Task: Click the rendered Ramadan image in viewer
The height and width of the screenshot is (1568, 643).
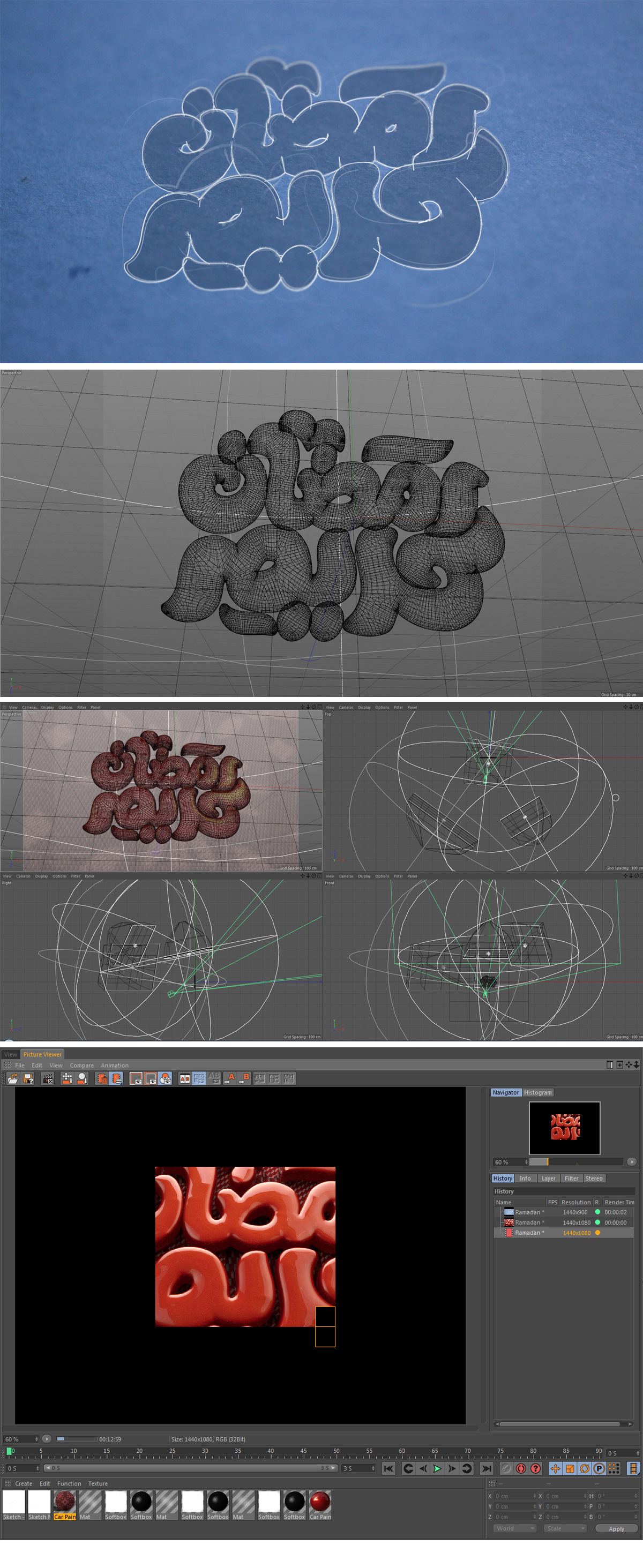Action: pyautogui.click(x=245, y=1247)
